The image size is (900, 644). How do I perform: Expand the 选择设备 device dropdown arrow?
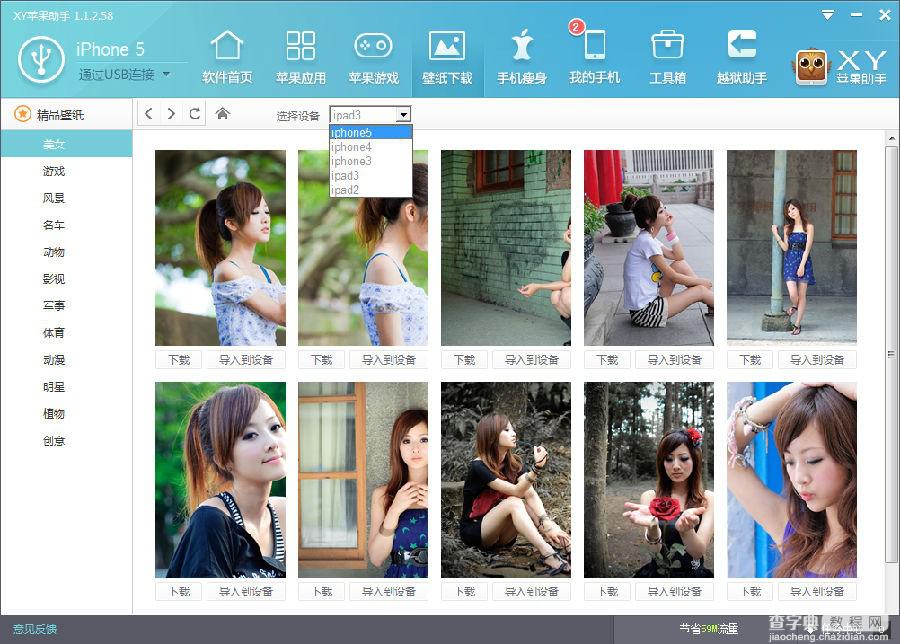tap(404, 115)
